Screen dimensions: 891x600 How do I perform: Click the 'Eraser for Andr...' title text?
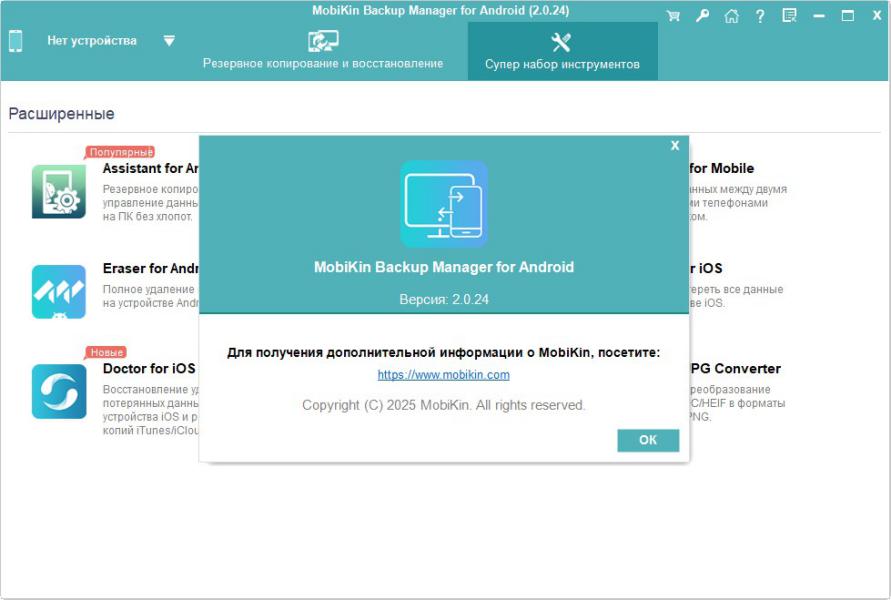(151, 268)
